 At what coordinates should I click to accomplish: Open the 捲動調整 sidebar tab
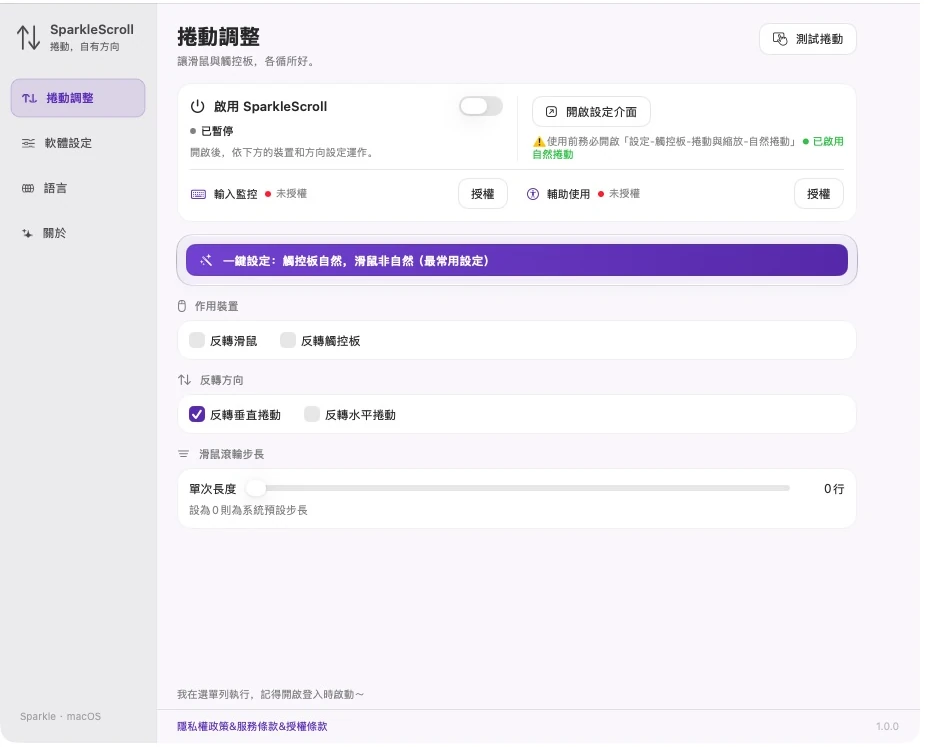coord(78,98)
